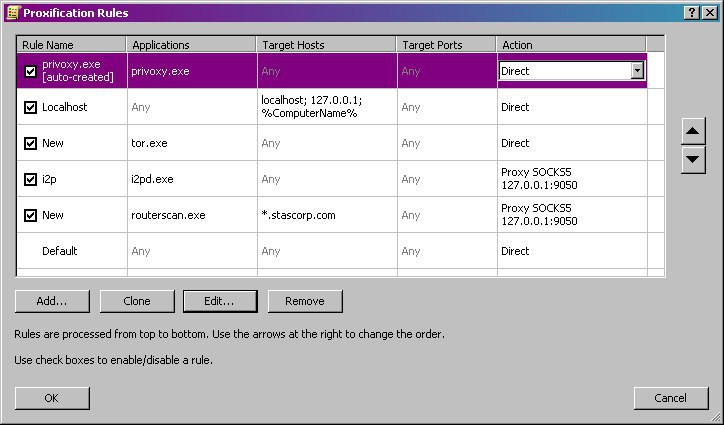724x425 pixels.
Task: Click Any target ports for the i2p rule
Action: point(447,179)
